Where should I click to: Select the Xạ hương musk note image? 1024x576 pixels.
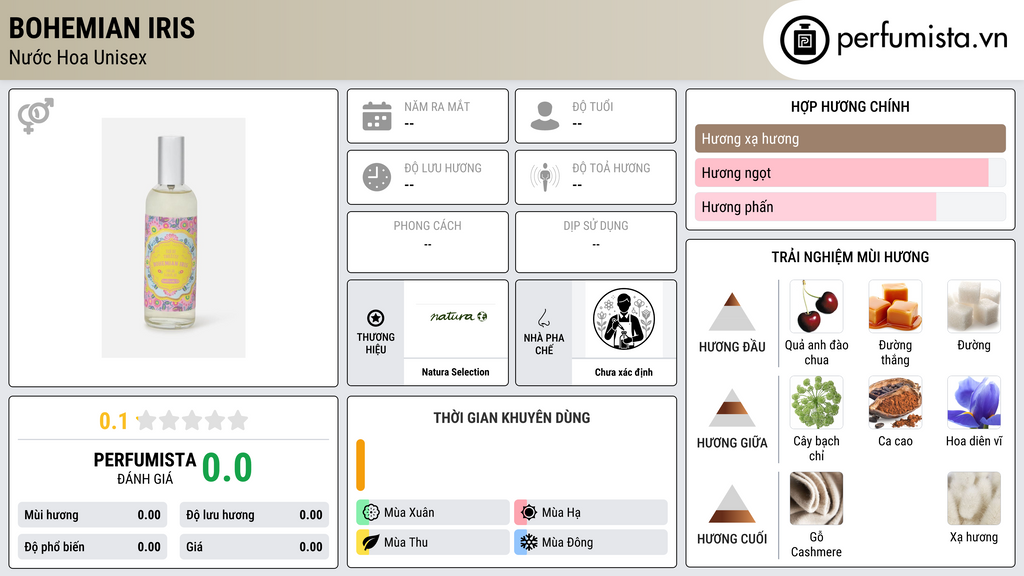(974, 499)
